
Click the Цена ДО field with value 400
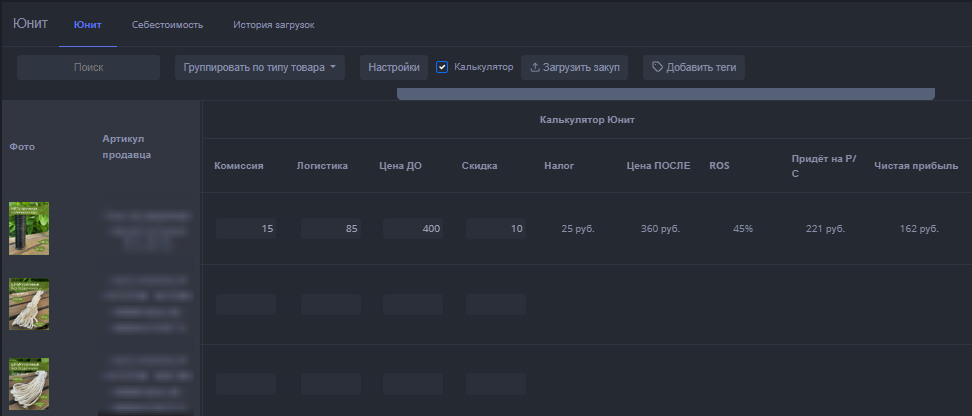click(412, 229)
